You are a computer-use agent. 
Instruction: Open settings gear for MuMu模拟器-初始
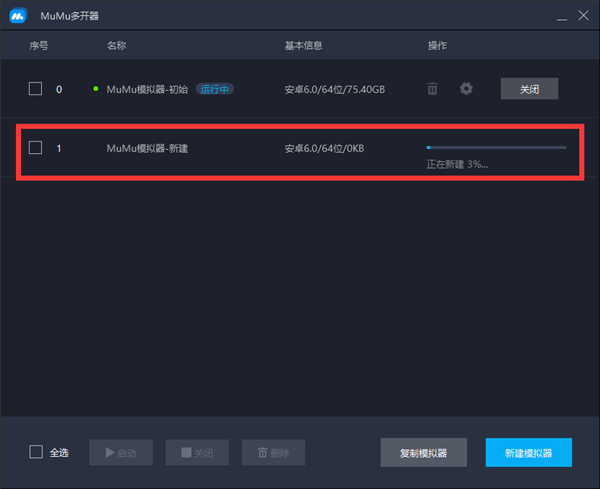pos(466,89)
